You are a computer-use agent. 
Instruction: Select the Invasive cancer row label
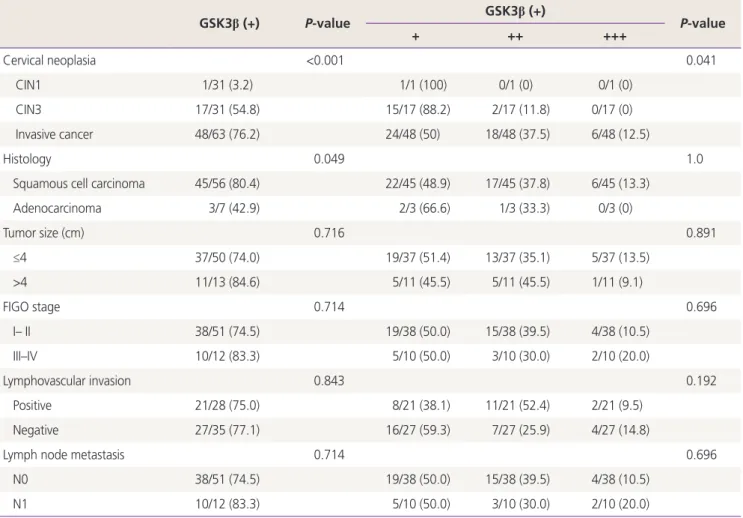tap(54, 135)
